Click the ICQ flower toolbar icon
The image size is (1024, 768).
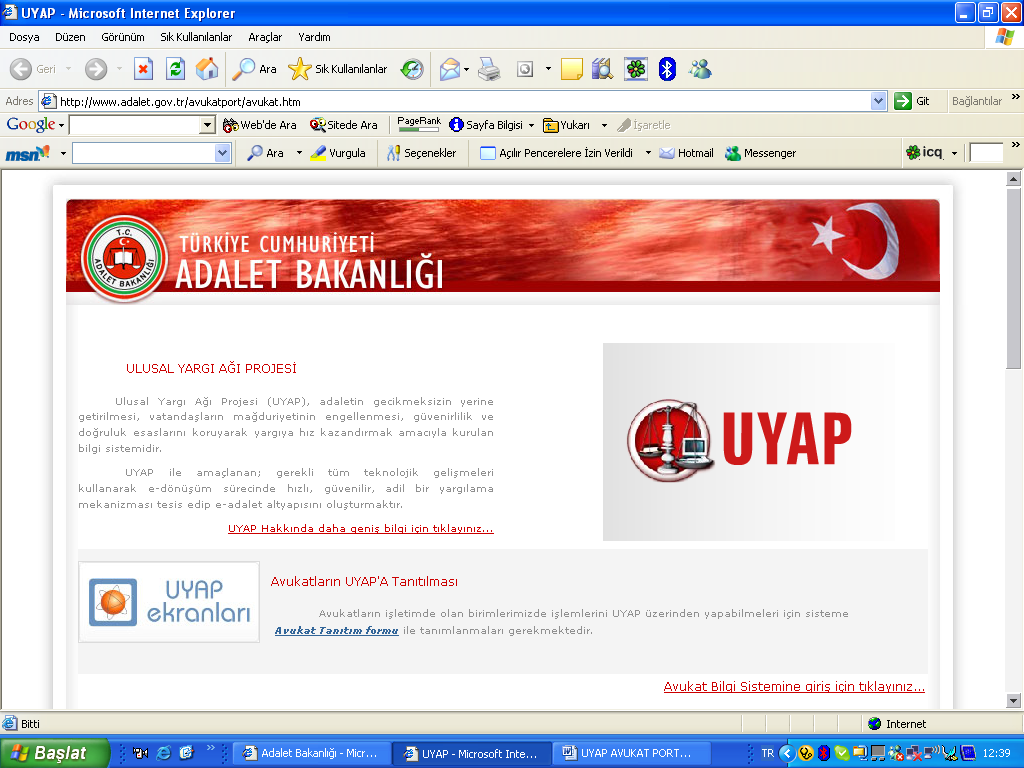[635, 69]
